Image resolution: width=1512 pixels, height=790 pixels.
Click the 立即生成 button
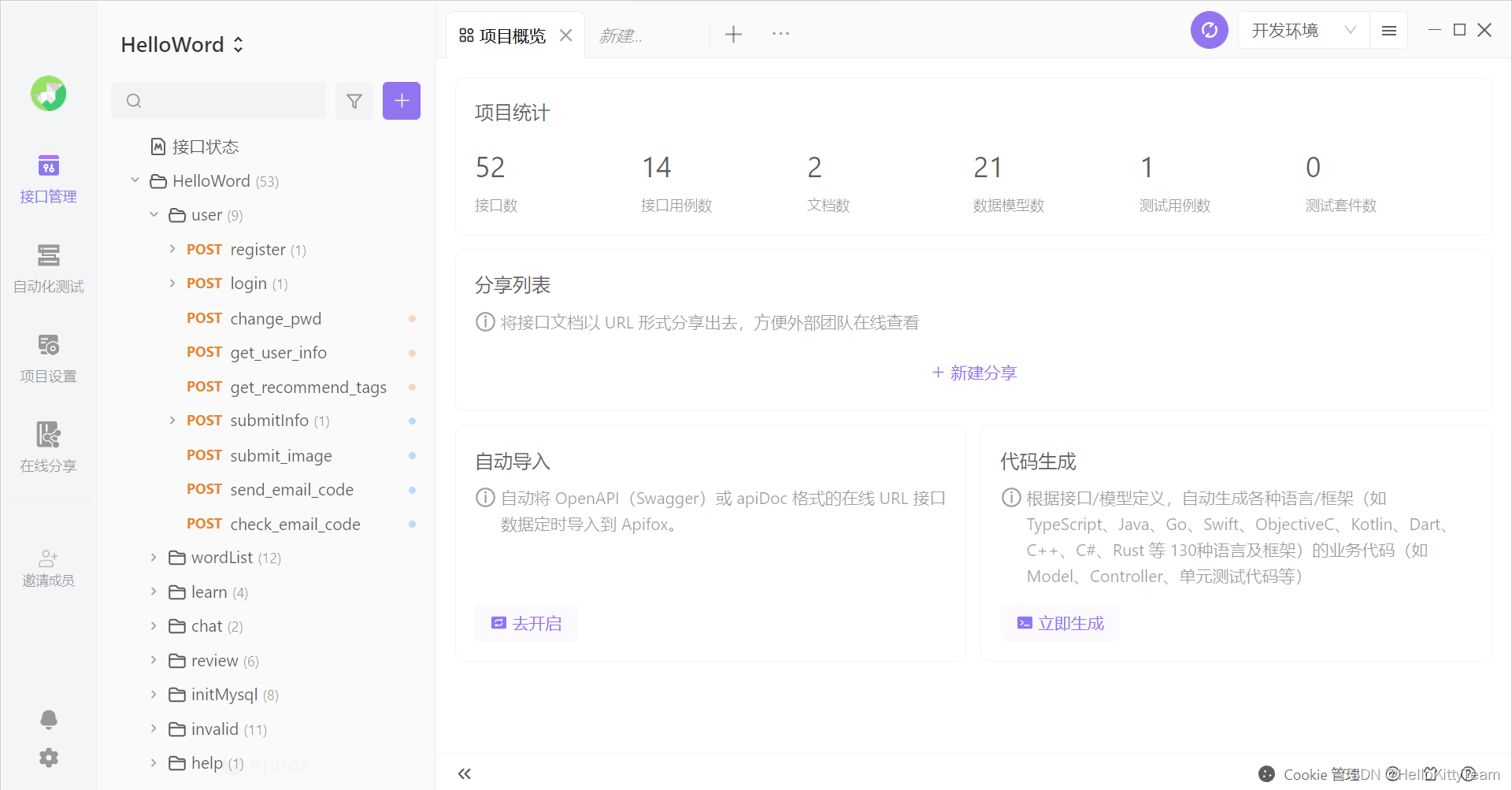[1060, 623]
